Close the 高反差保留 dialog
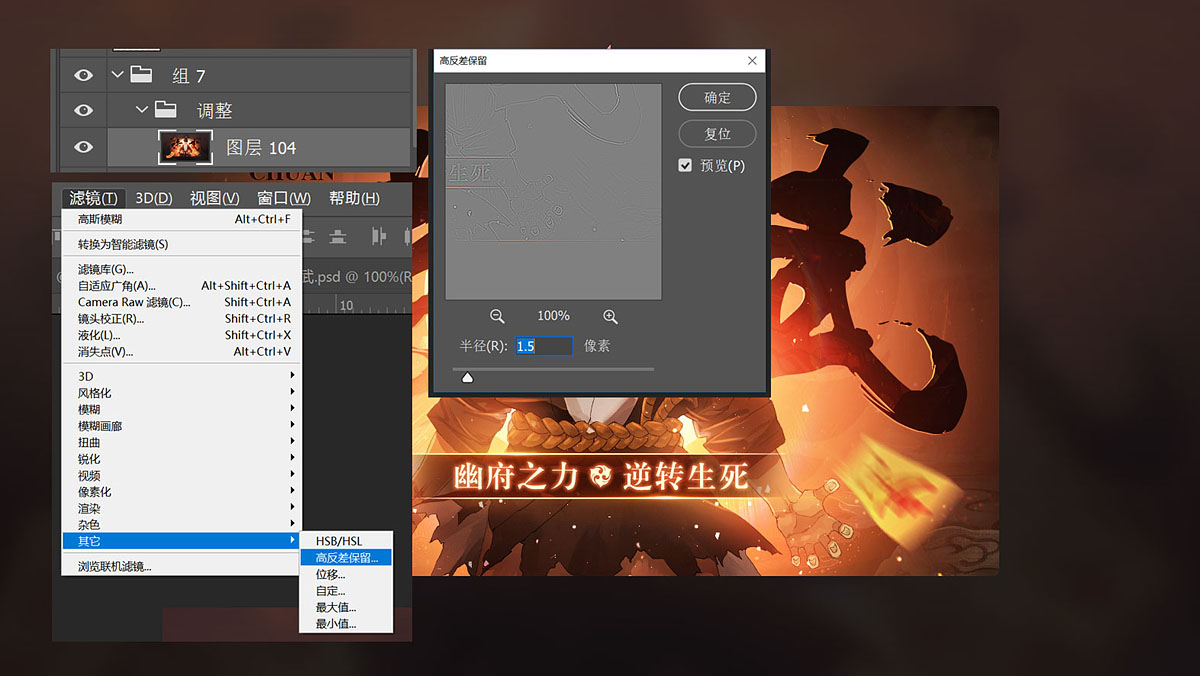1200x676 pixels. [753, 61]
